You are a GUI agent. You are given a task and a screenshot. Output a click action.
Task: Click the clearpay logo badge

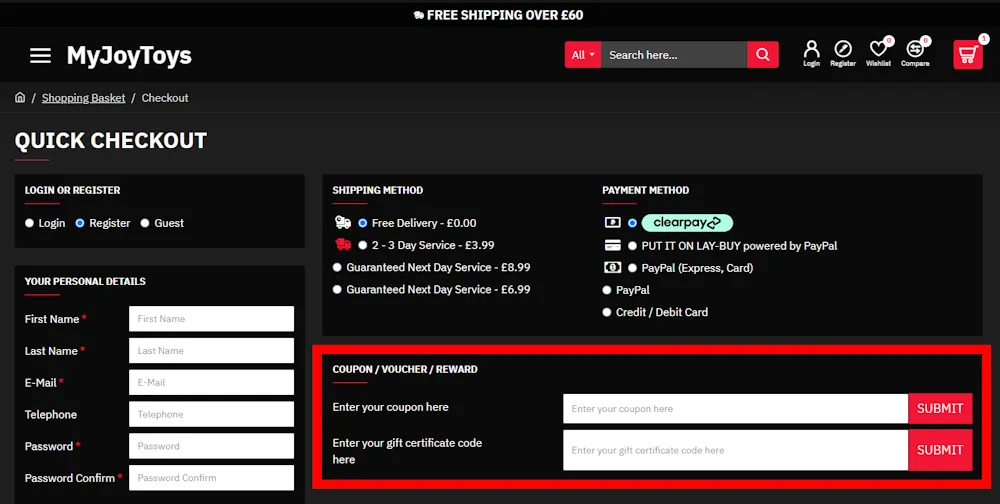coord(687,223)
